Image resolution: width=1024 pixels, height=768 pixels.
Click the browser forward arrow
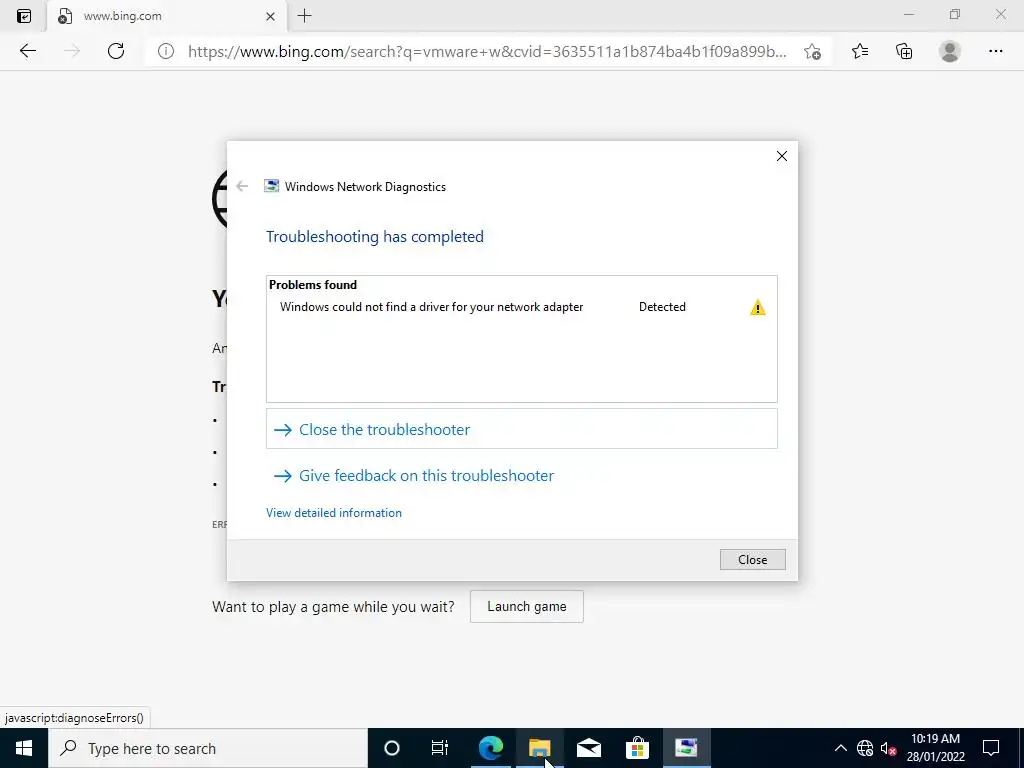tap(72, 51)
